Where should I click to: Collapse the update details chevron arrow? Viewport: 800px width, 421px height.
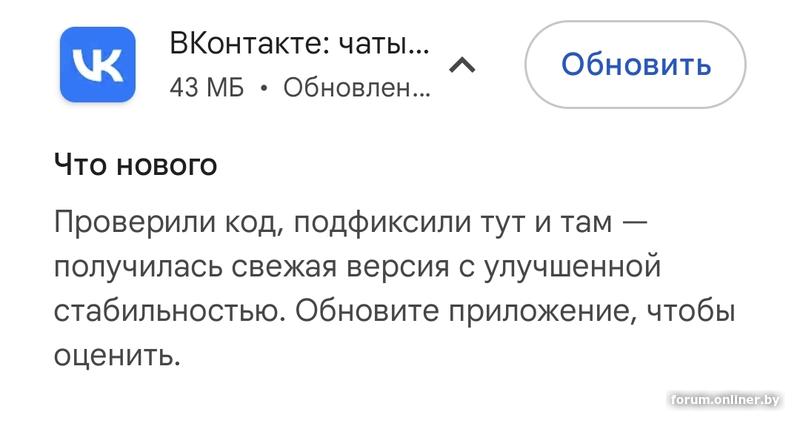point(461,65)
